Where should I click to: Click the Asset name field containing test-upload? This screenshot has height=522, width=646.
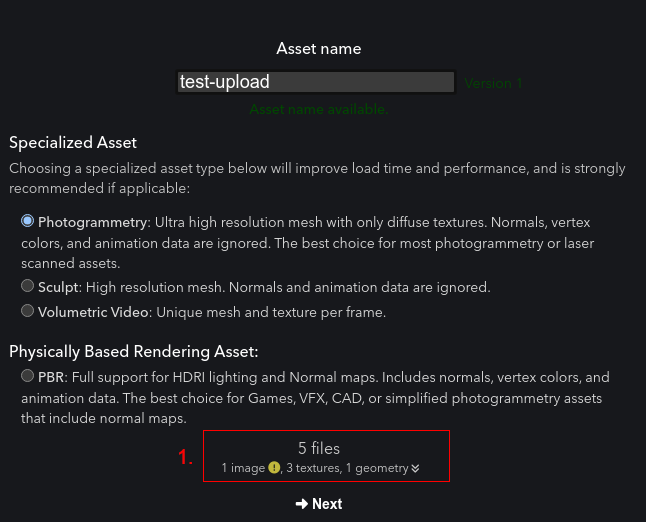pyautogui.click(x=316, y=82)
